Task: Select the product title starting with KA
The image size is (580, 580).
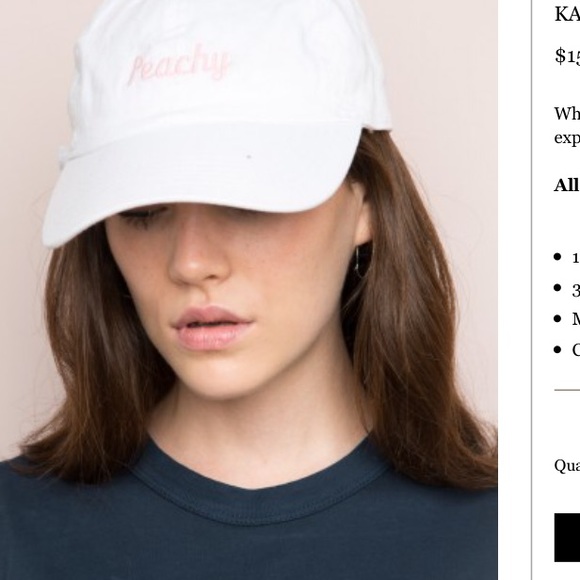Action: click(x=567, y=15)
